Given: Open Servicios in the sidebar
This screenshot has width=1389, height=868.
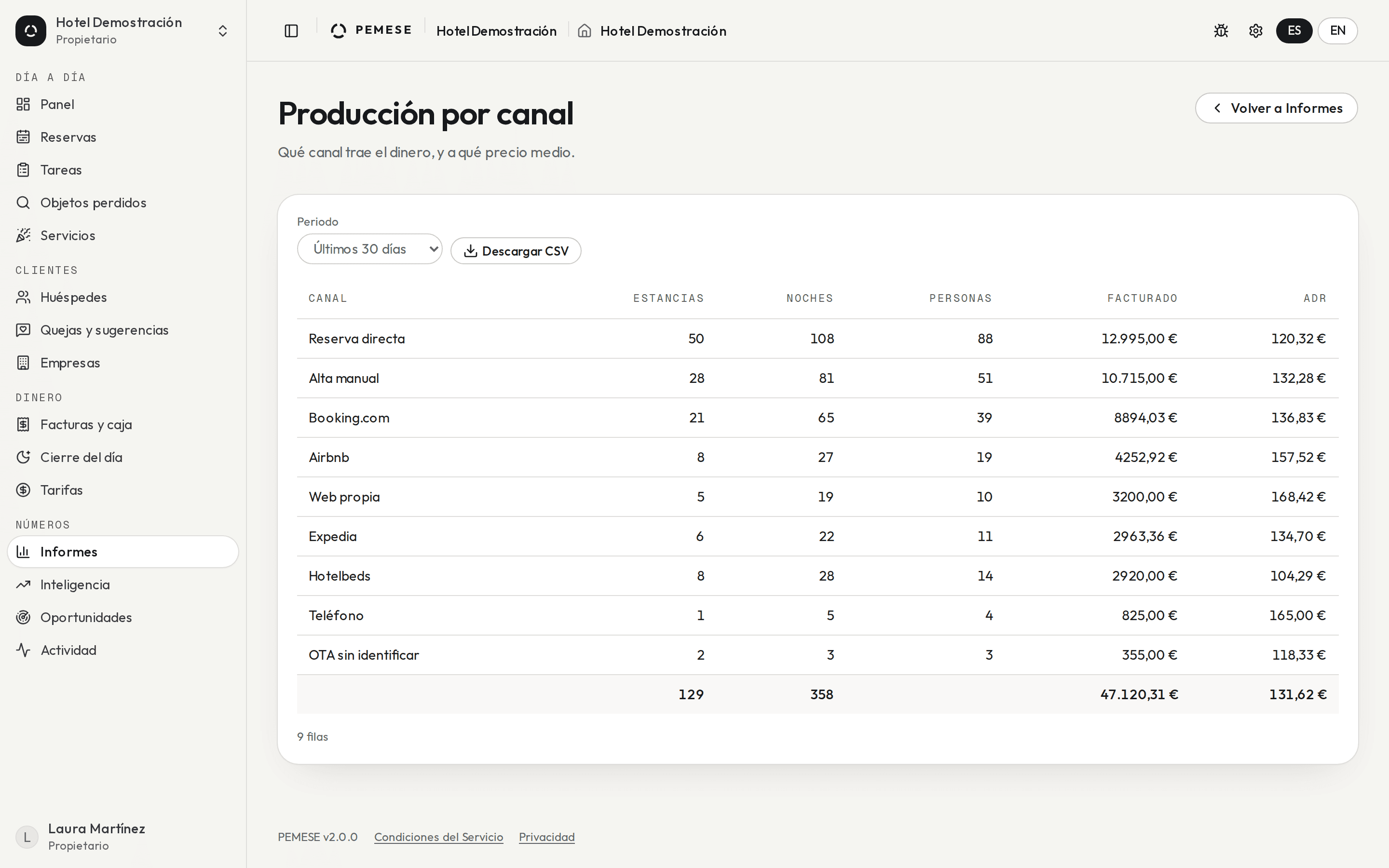Looking at the screenshot, I should click(123, 235).
